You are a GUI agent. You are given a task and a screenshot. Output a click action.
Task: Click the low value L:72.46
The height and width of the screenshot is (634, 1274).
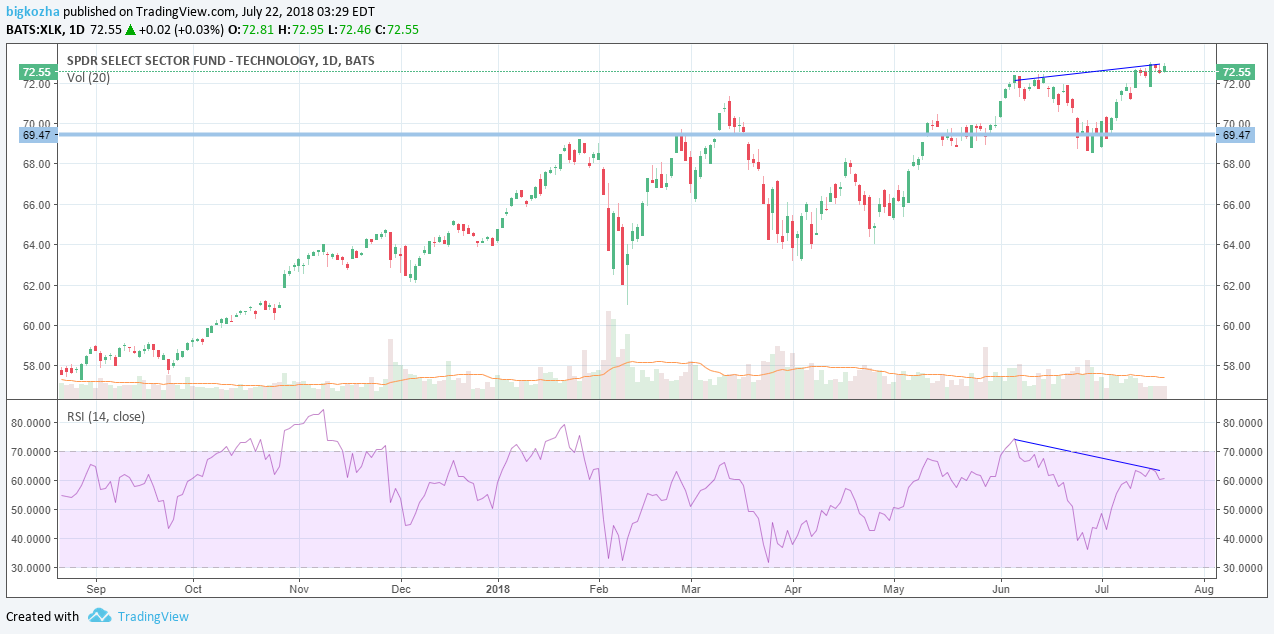tap(351, 30)
